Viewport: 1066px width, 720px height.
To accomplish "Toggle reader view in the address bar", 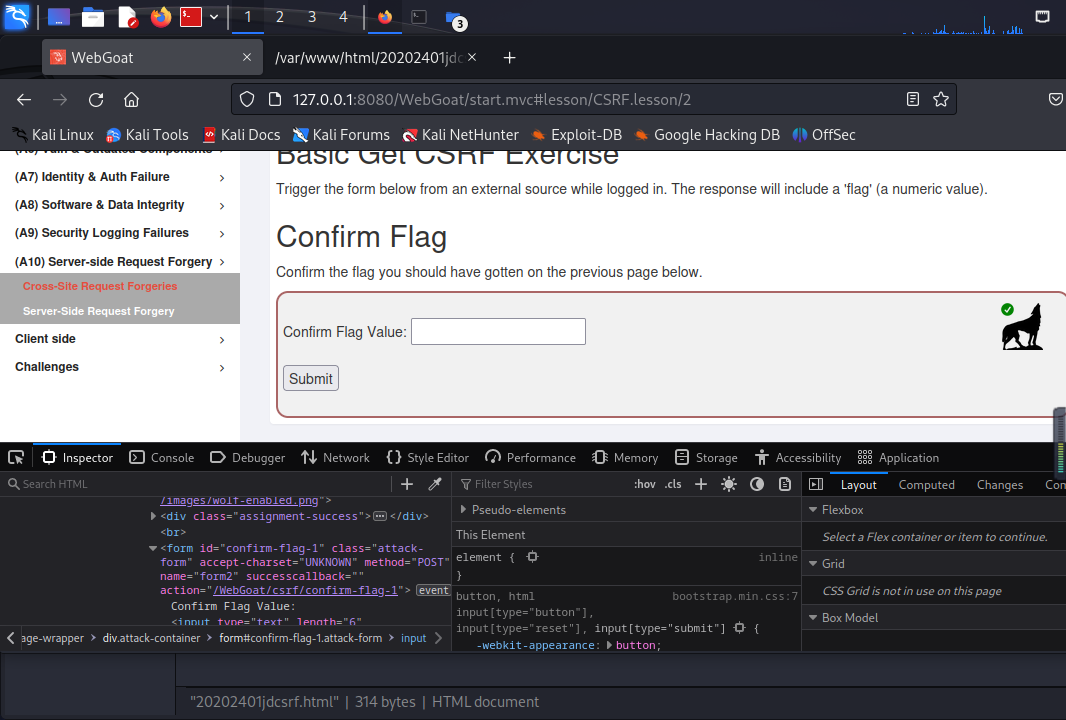I will point(913,100).
